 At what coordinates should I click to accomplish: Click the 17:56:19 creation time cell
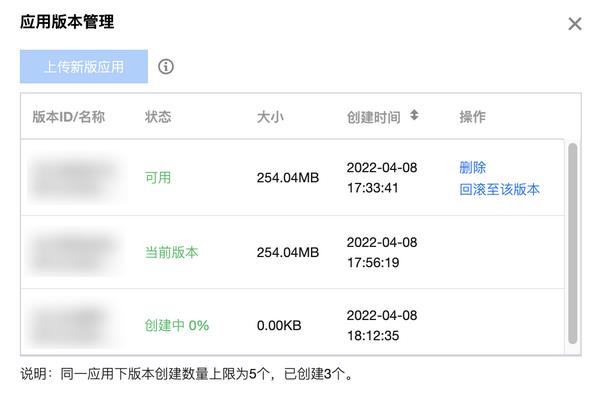(x=373, y=263)
